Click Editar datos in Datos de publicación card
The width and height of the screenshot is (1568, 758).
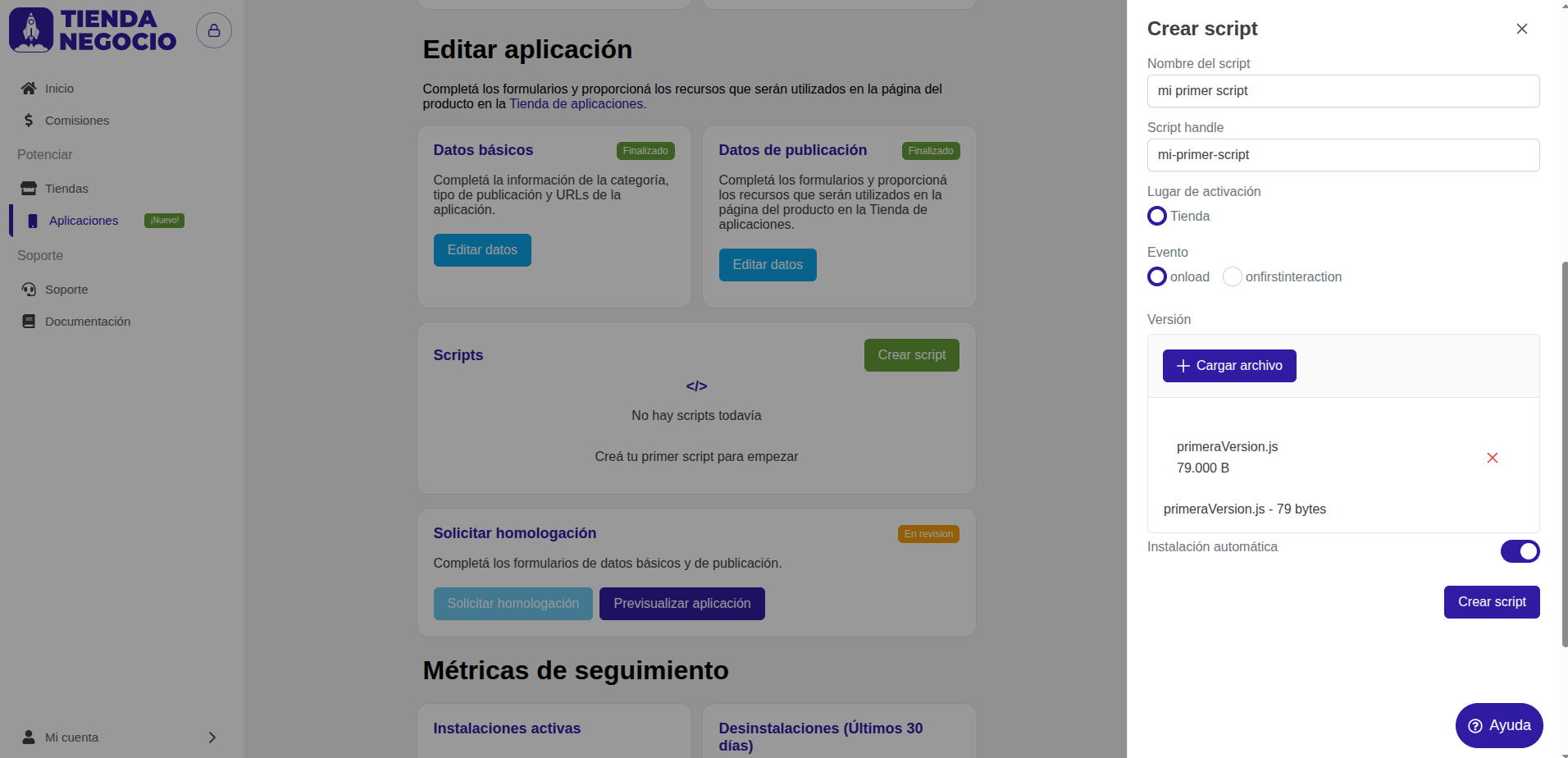click(x=768, y=265)
